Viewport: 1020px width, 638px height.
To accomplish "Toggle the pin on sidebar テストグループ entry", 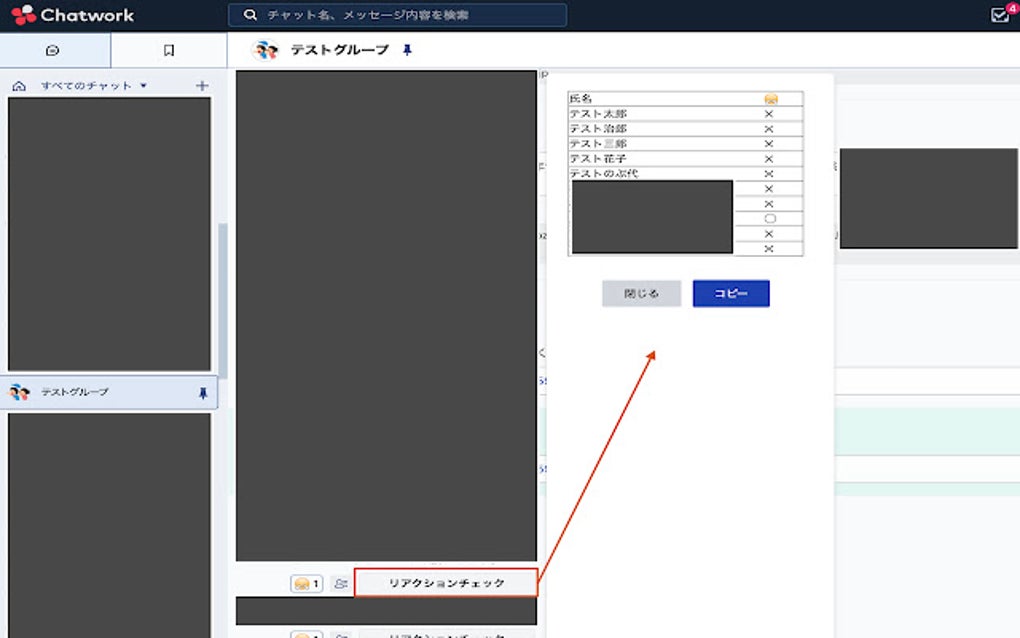I will pos(203,393).
